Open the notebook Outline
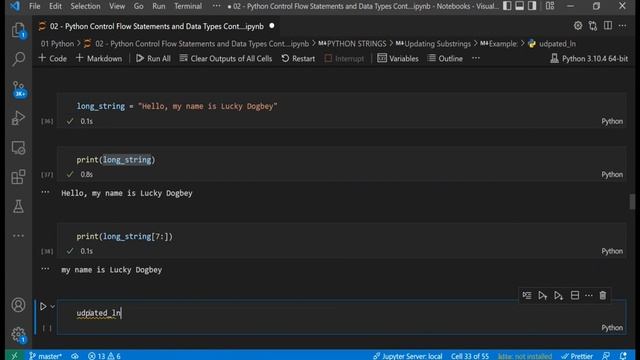Screen dimensions: 640x360 pyautogui.click(x=445, y=58)
